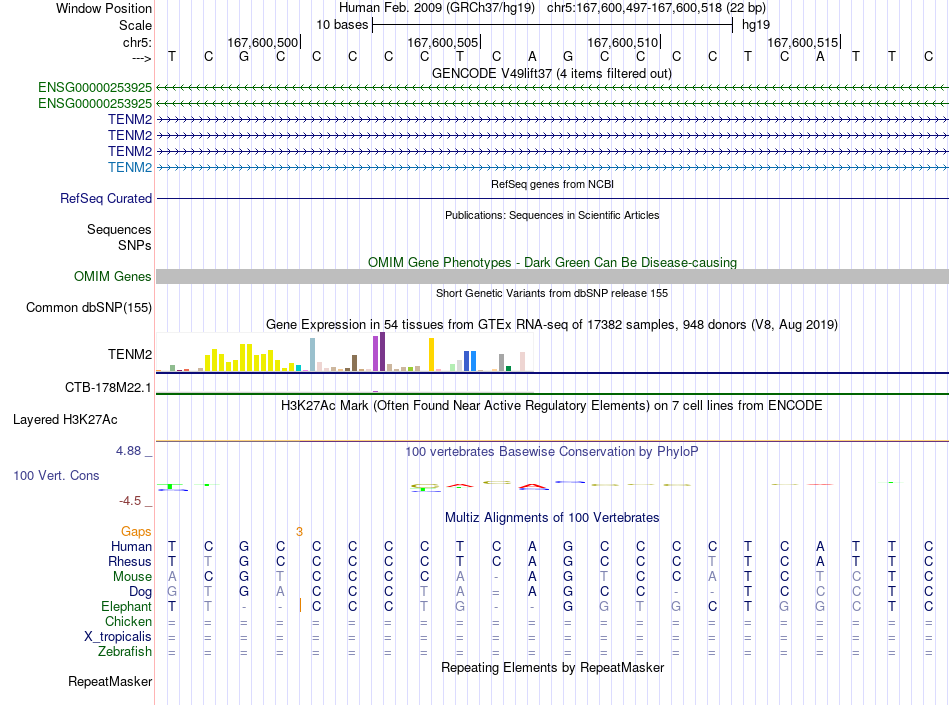Click the orange Gaps count 3 marker
The width and height of the screenshot is (950, 705).
(x=299, y=532)
